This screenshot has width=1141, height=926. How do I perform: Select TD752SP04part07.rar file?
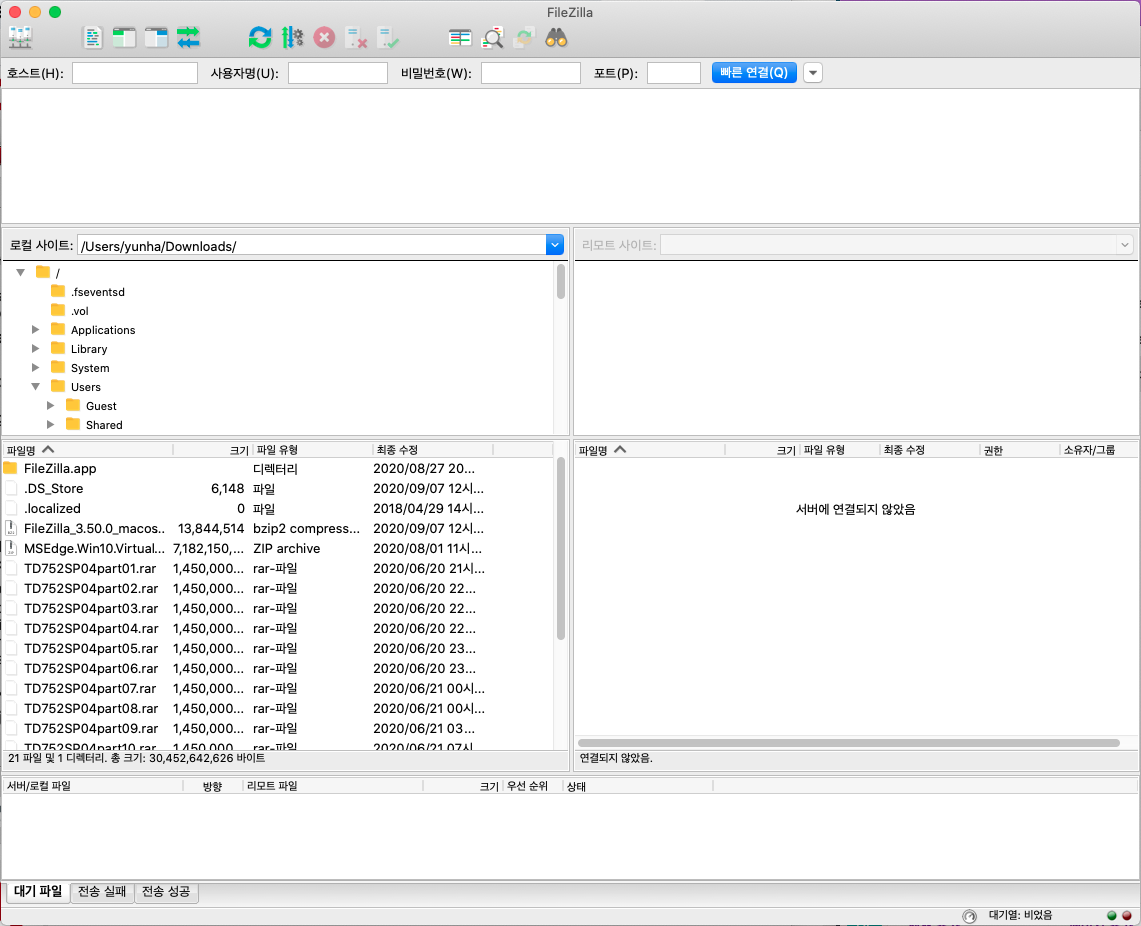point(277,688)
